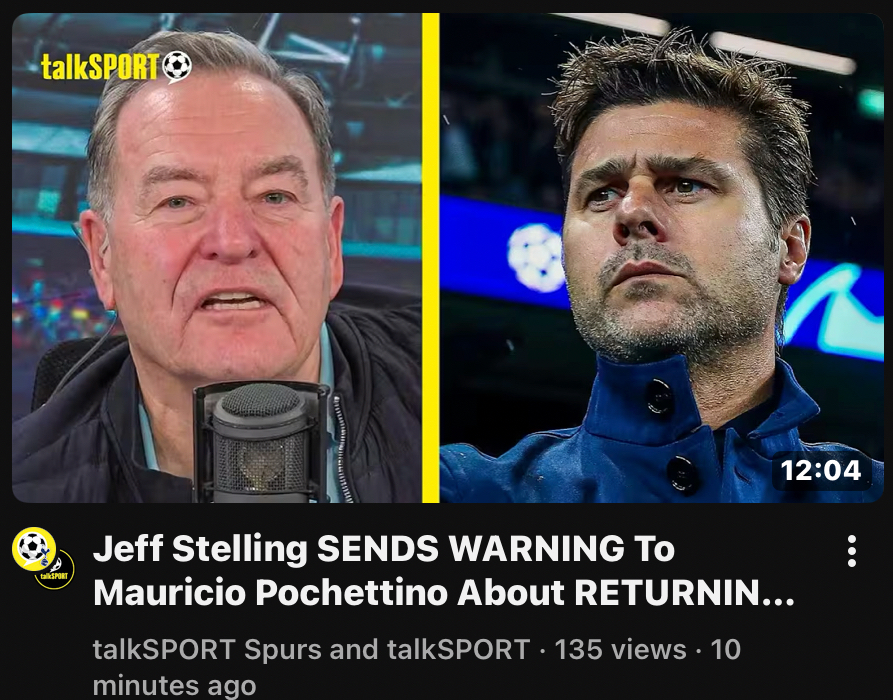Open the video via the "Jeff Stelling SENDS WARNING" title

tap(383, 548)
